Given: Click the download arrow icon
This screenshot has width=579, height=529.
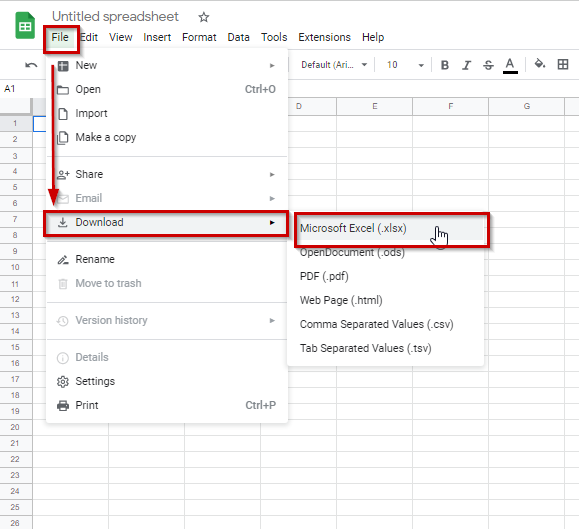Looking at the screenshot, I should pyautogui.click(x=63, y=222).
